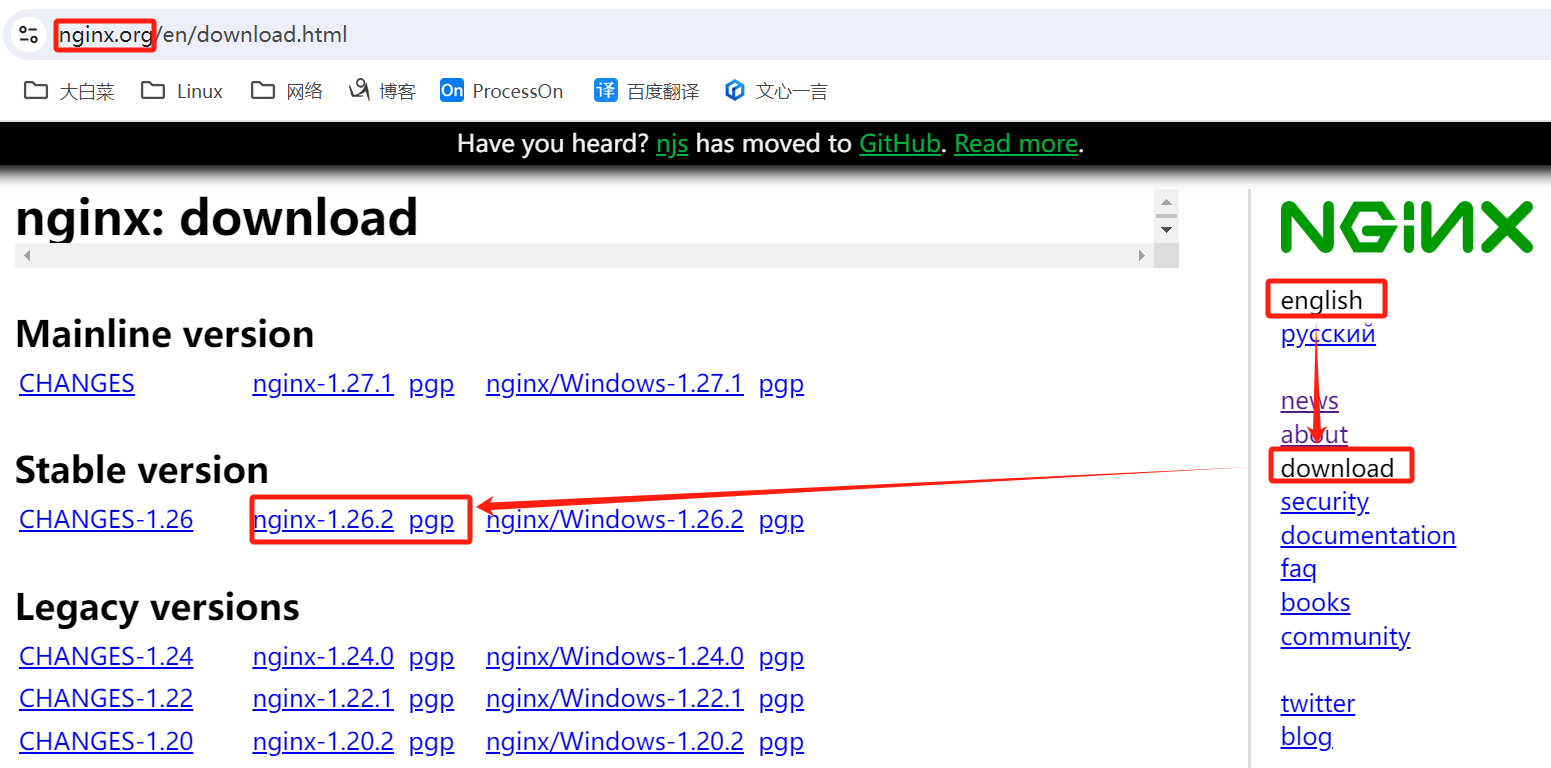
Task: Click the site settings icon in address bar
Action: pyautogui.click(x=29, y=35)
